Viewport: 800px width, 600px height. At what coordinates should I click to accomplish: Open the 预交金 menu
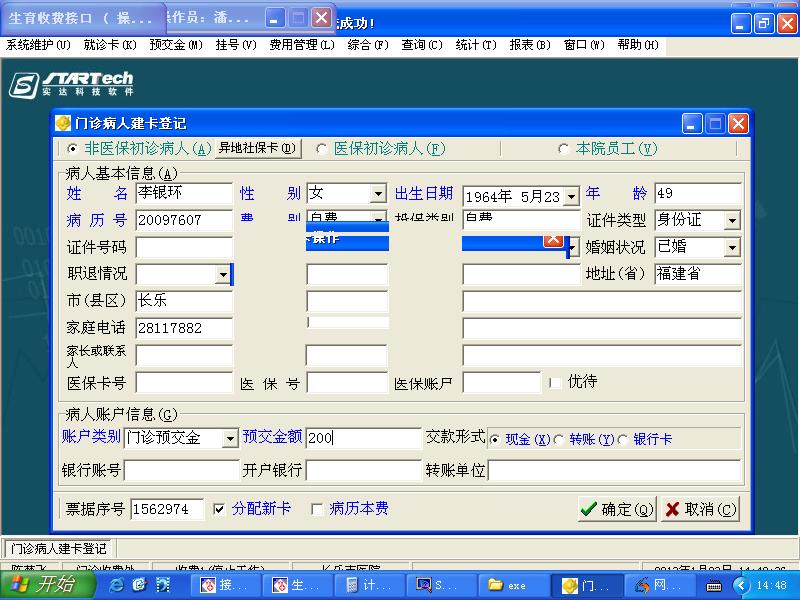coord(176,45)
